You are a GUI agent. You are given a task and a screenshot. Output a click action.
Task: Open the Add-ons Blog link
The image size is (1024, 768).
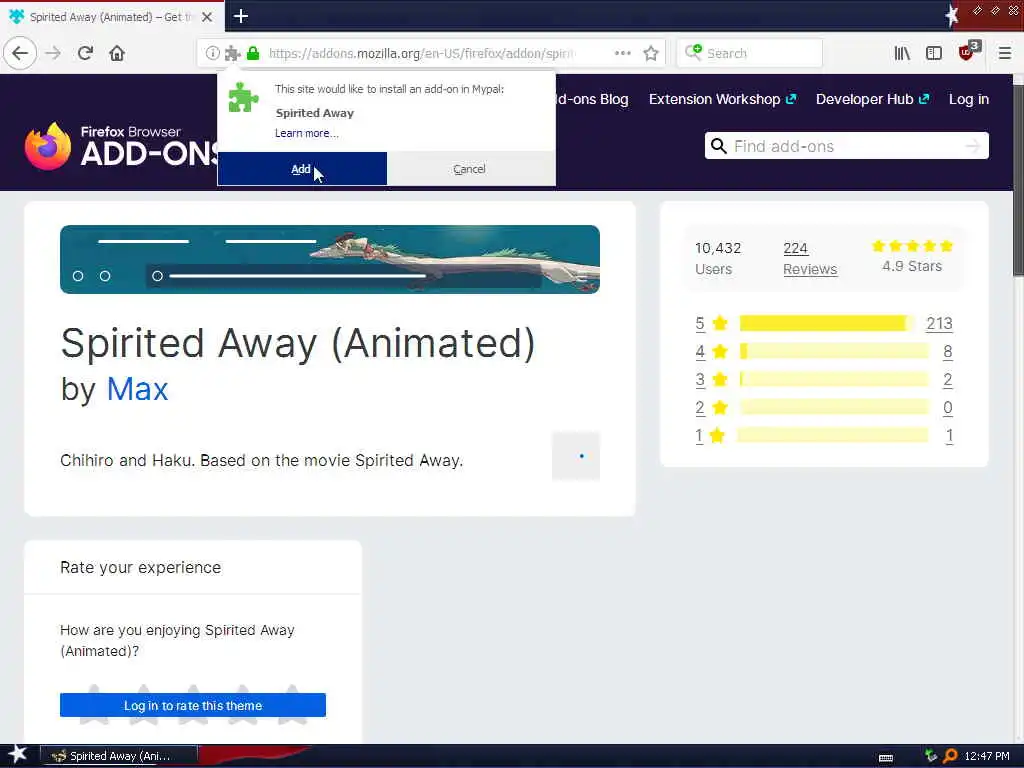tap(592, 99)
